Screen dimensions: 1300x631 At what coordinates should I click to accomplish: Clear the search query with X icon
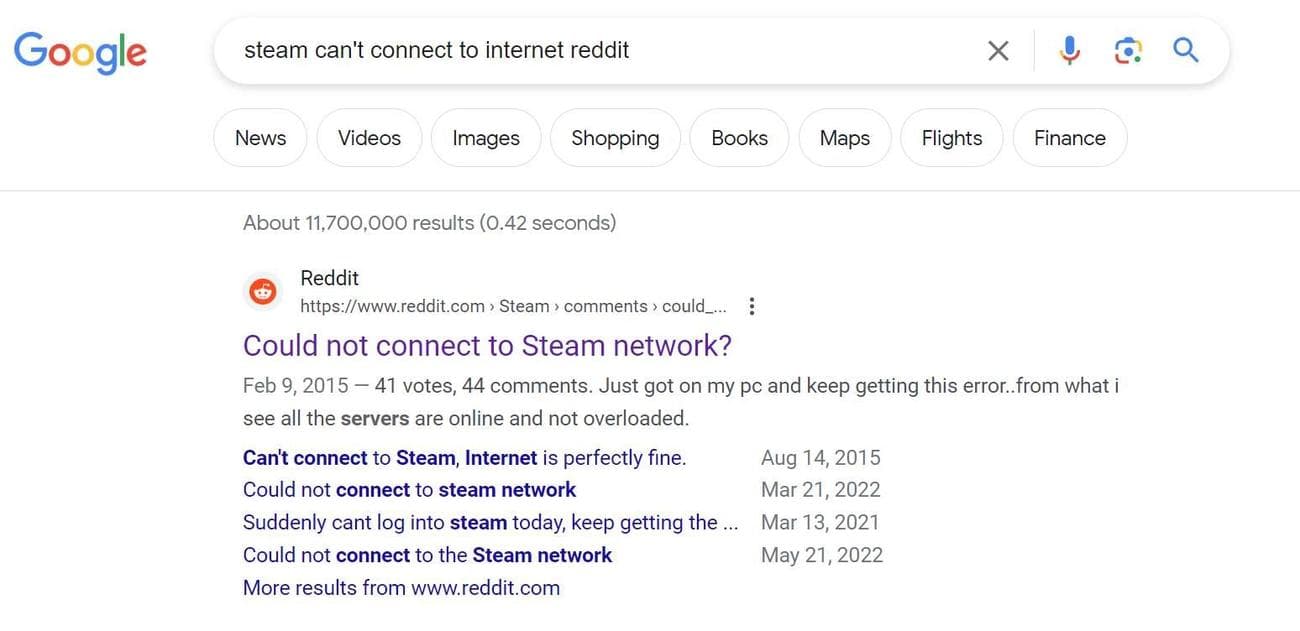tap(998, 50)
